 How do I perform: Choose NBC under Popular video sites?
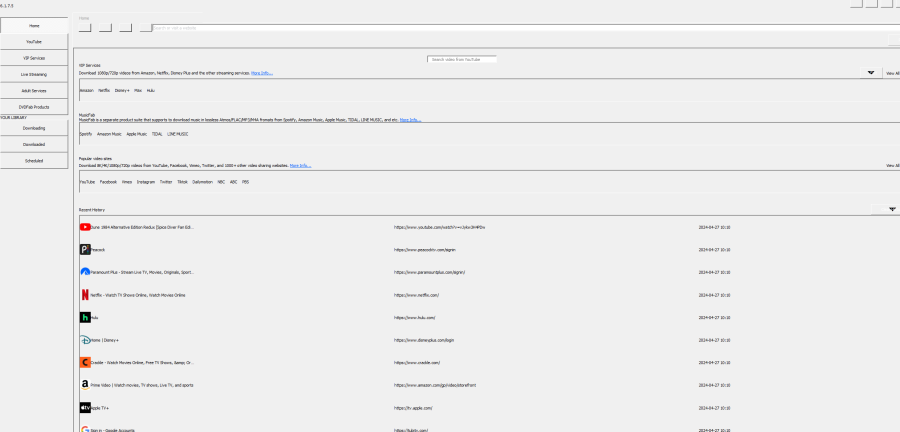coord(221,181)
